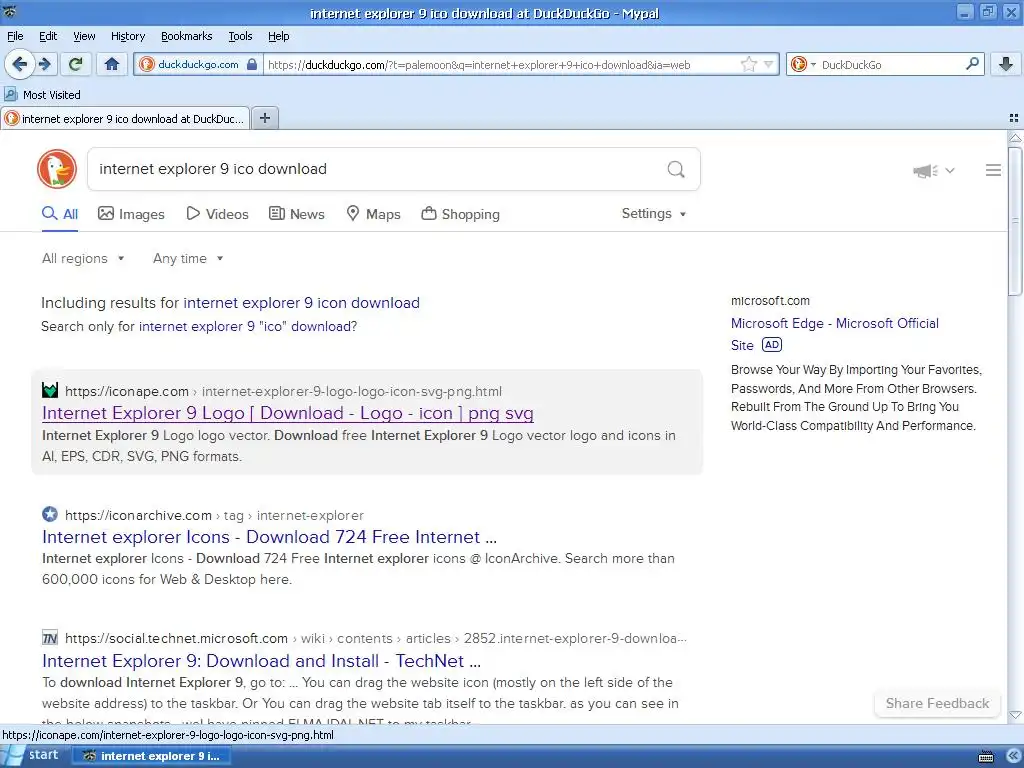The image size is (1024, 768).
Task: Open the Tools menu
Action: click(240, 36)
